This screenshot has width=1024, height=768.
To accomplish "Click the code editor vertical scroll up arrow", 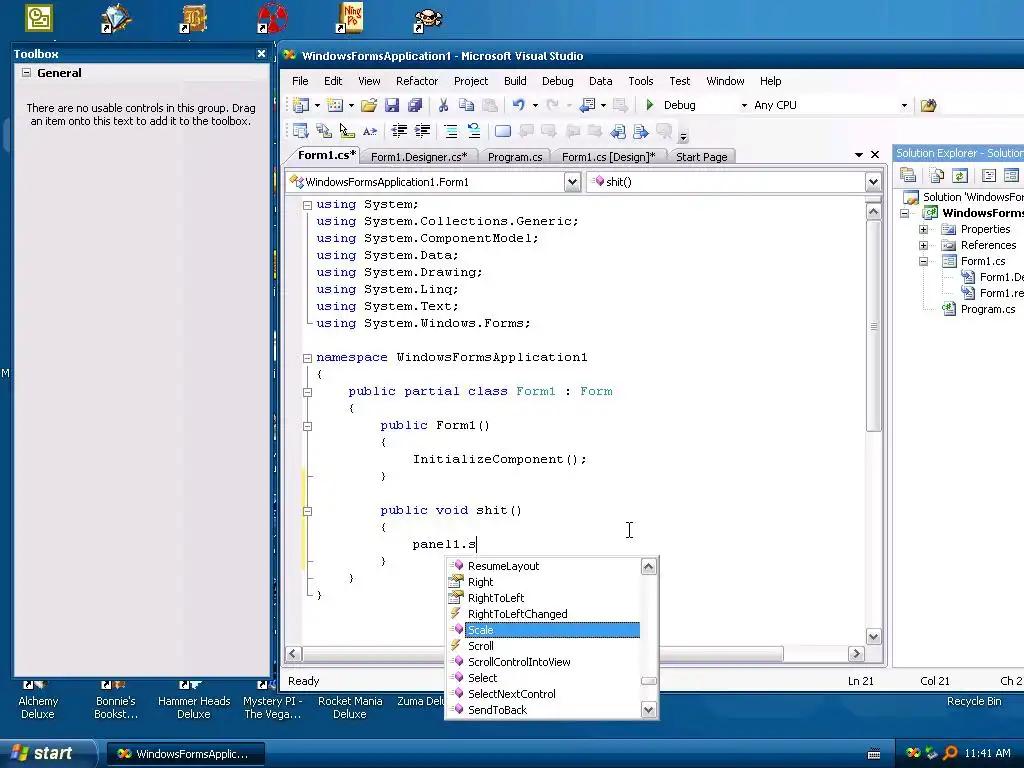I will pos(873,211).
